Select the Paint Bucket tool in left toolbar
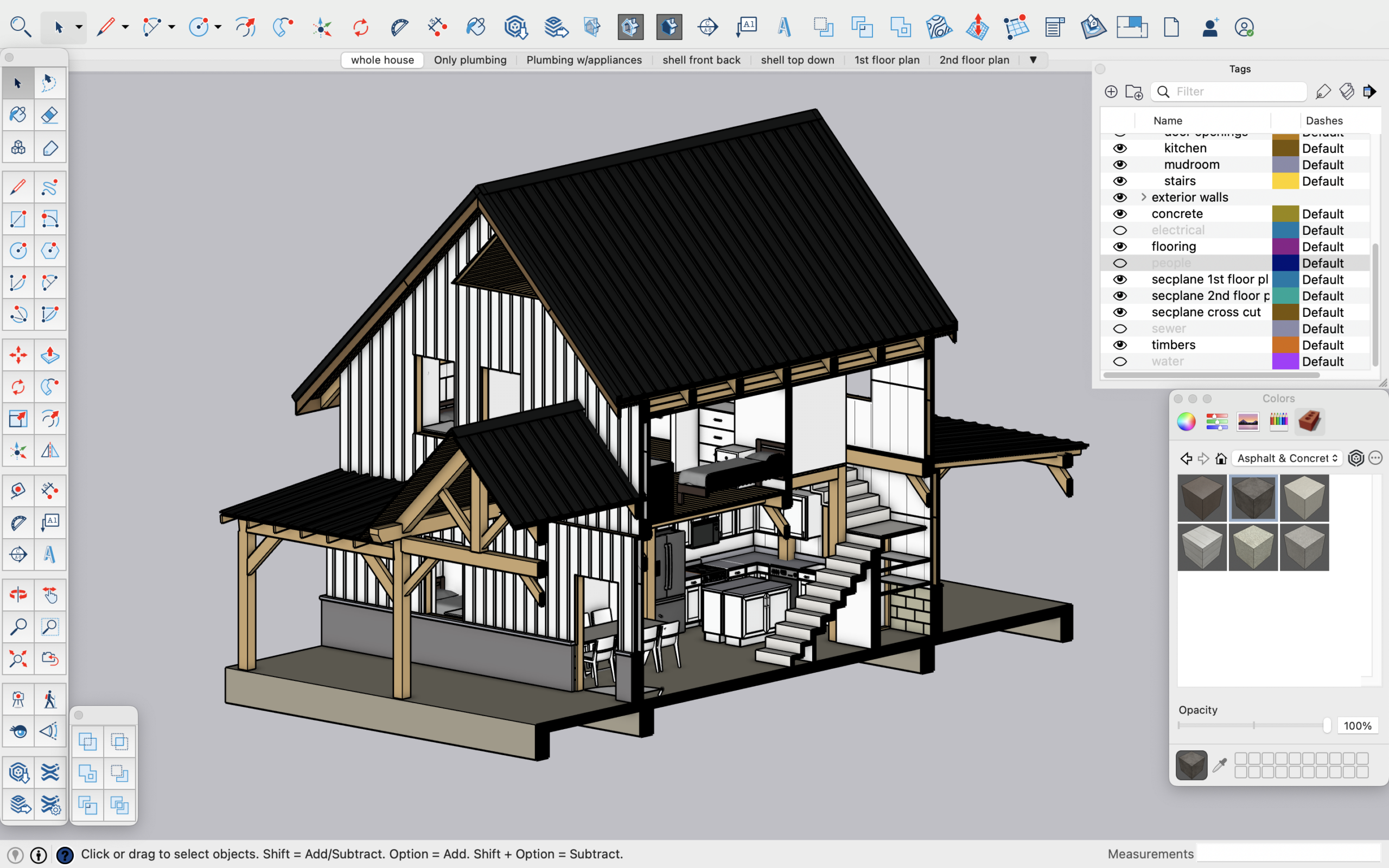 coord(18,115)
